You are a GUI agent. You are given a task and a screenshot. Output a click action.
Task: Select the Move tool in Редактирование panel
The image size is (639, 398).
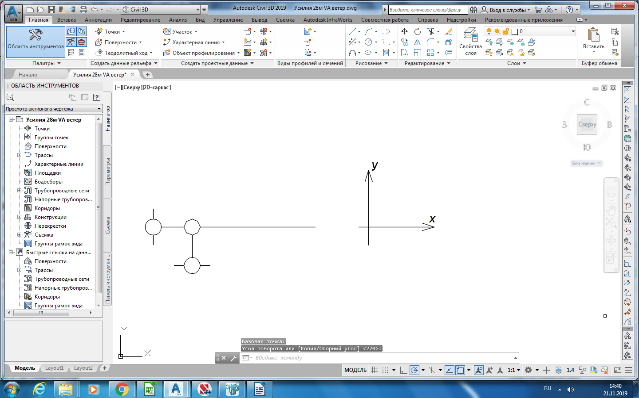(404, 31)
